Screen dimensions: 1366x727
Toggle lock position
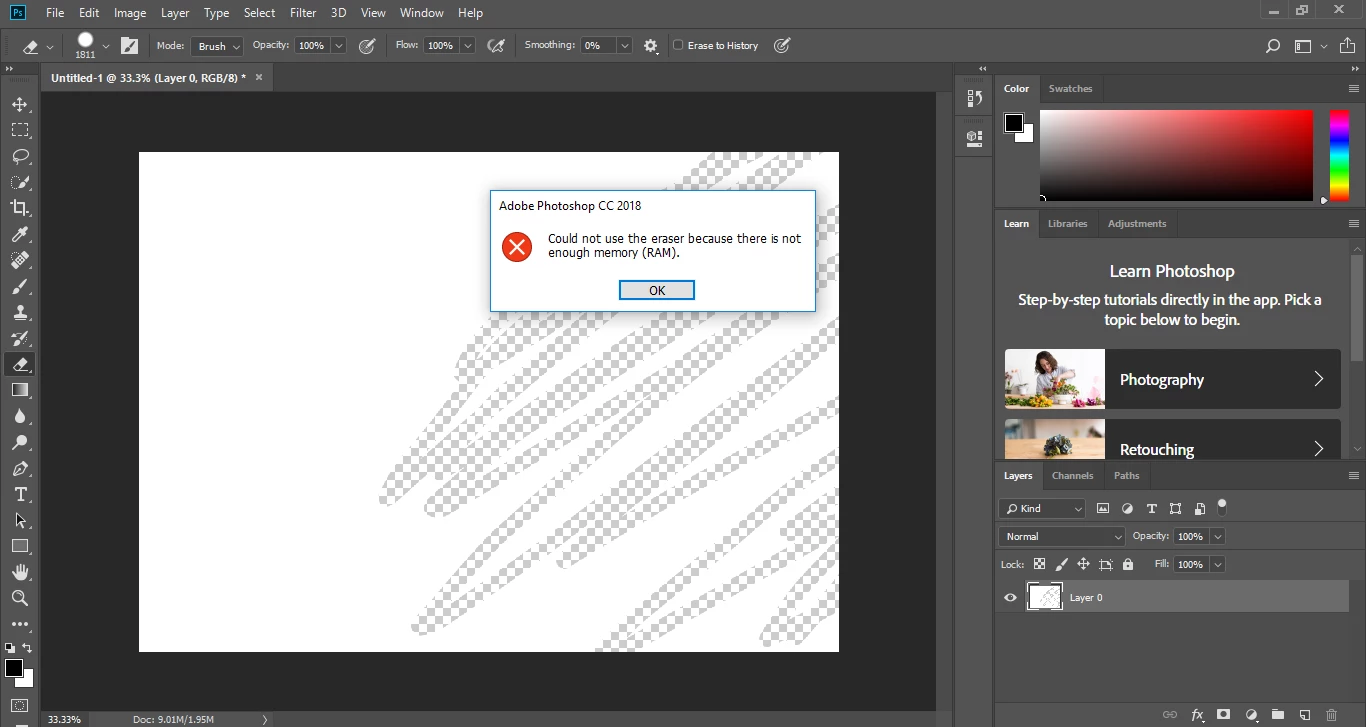(x=1083, y=564)
